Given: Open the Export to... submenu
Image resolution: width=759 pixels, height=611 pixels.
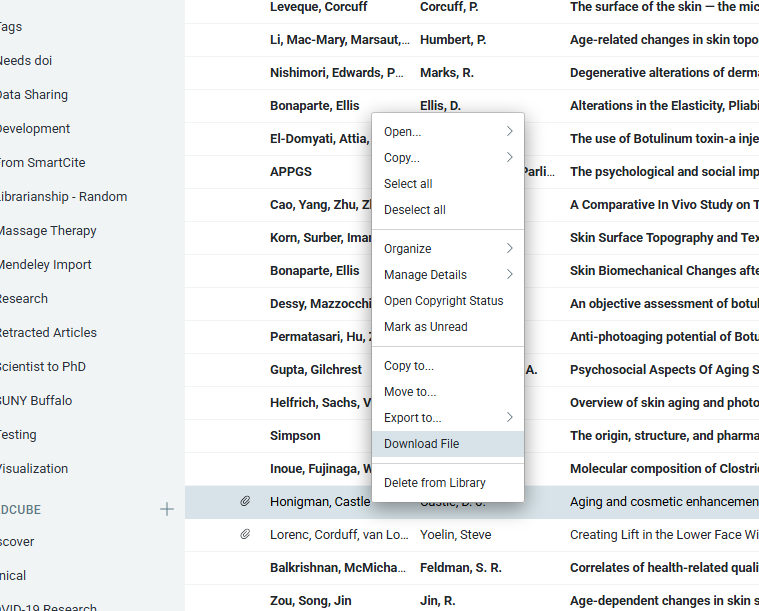Looking at the screenshot, I should pos(509,418).
